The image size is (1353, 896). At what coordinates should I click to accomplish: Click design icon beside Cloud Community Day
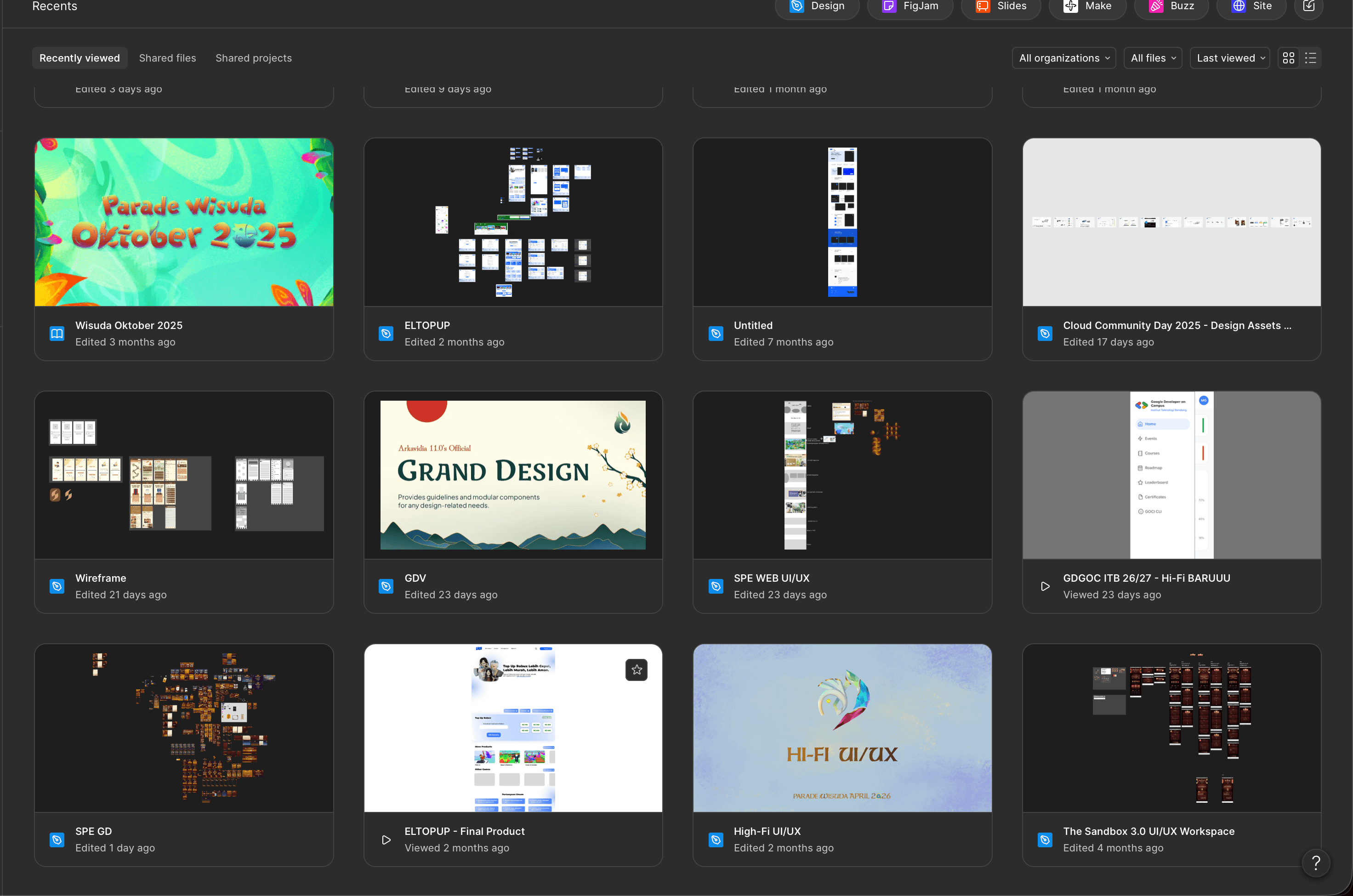point(1045,334)
